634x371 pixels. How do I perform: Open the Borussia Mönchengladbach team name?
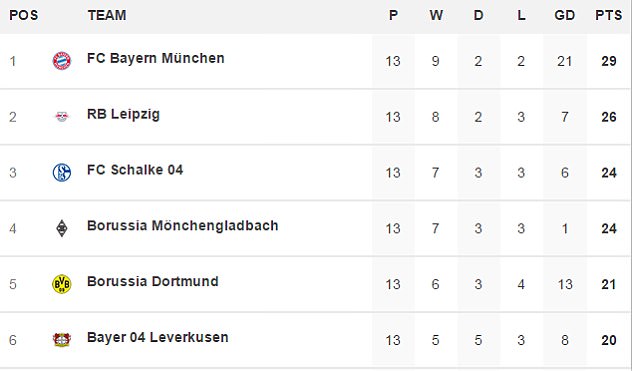point(183,226)
